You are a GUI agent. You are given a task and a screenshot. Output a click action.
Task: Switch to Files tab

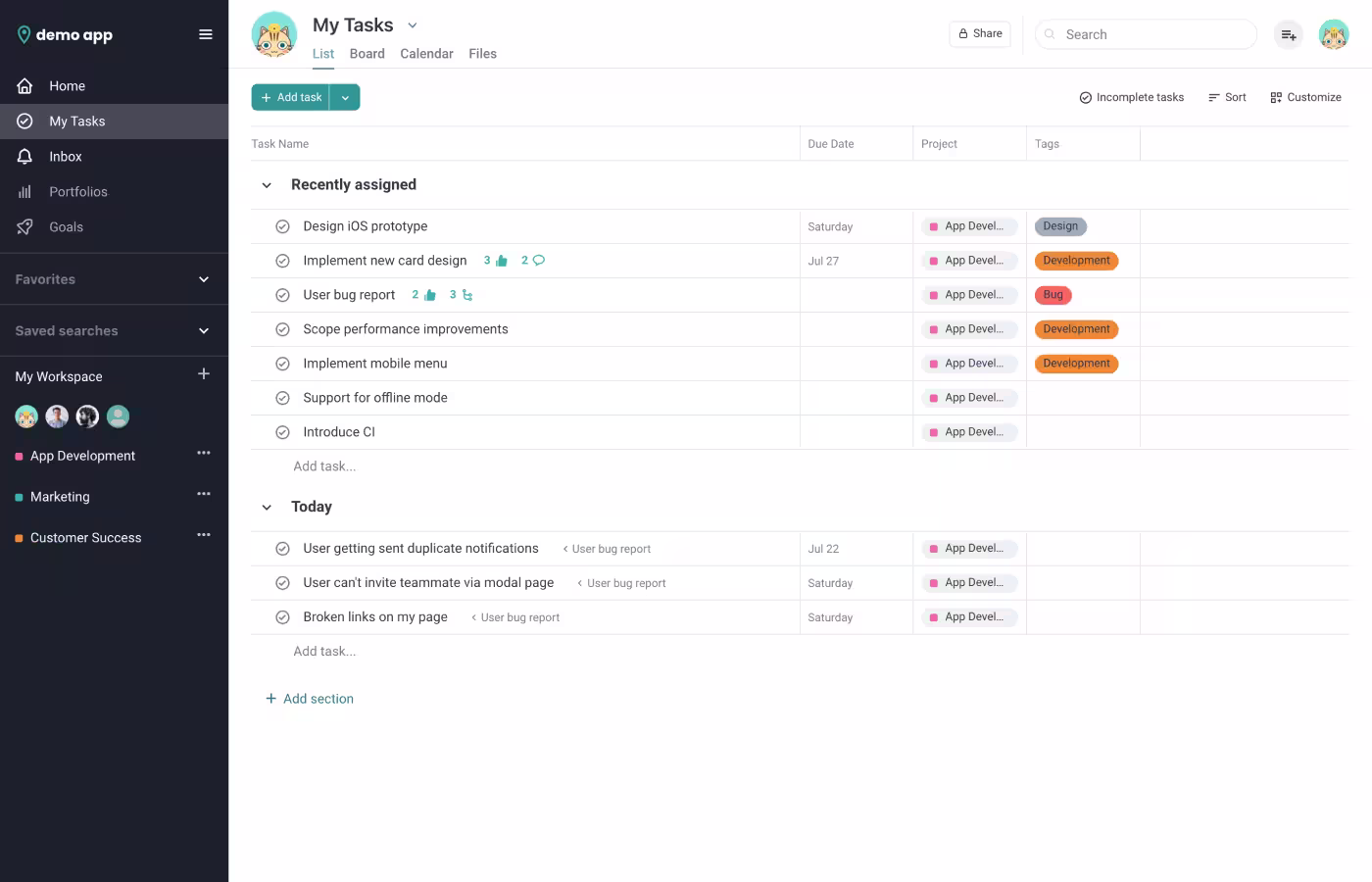pyautogui.click(x=482, y=54)
